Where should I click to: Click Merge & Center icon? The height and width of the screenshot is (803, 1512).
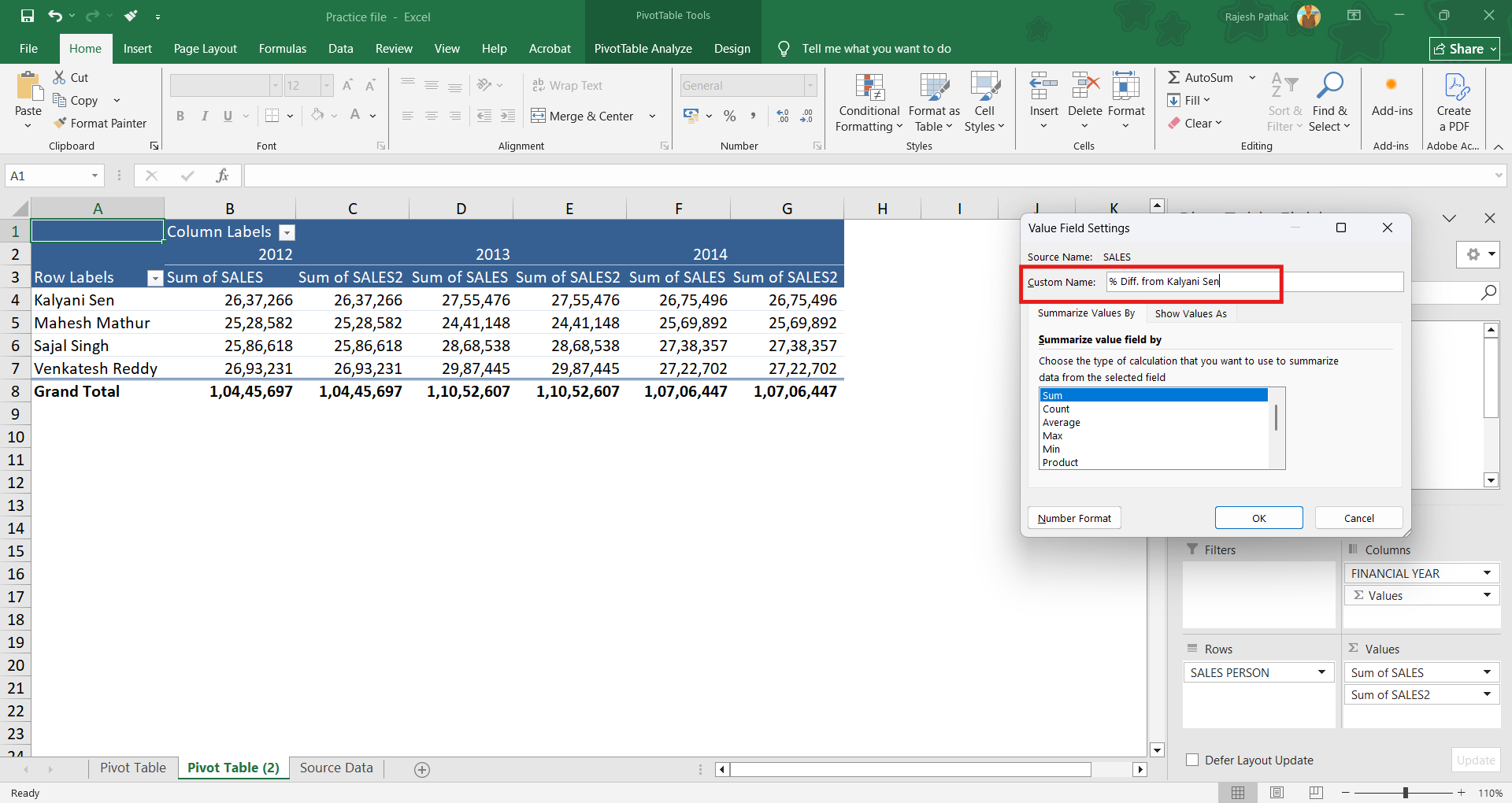[539, 116]
